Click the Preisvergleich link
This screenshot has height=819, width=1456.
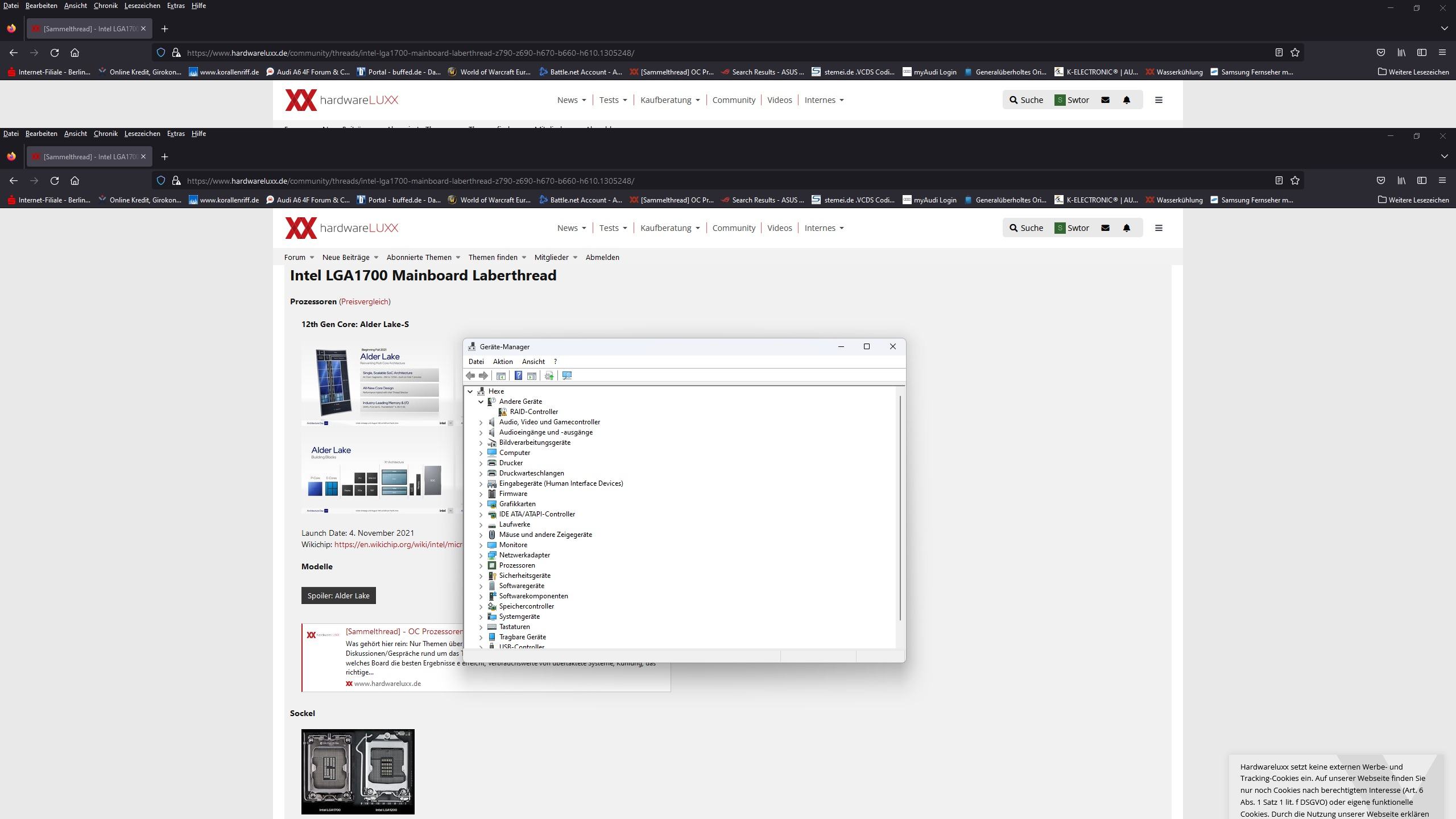point(365,301)
